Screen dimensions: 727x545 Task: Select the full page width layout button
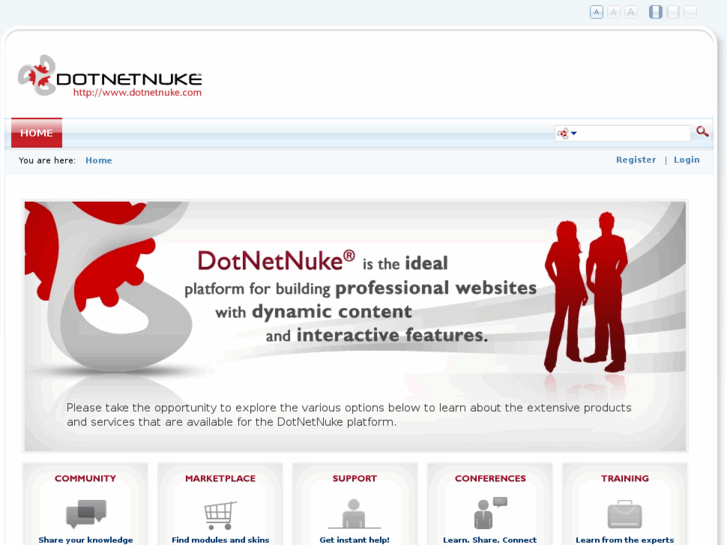coord(690,12)
